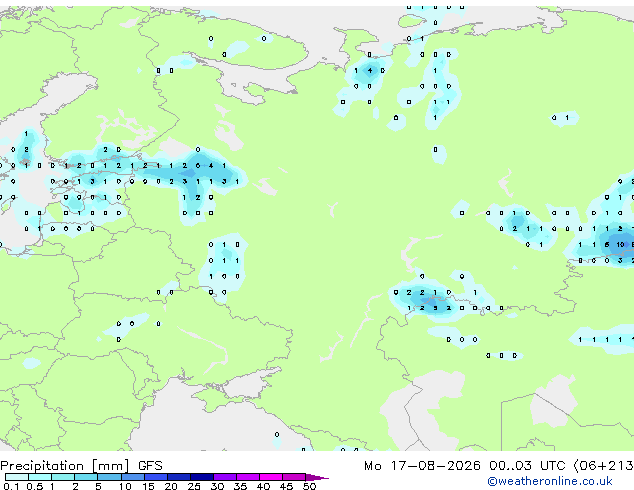This screenshot has width=634, height=490.
Task: Click the 10 mm precipitation value on the map
Action: [620, 245]
